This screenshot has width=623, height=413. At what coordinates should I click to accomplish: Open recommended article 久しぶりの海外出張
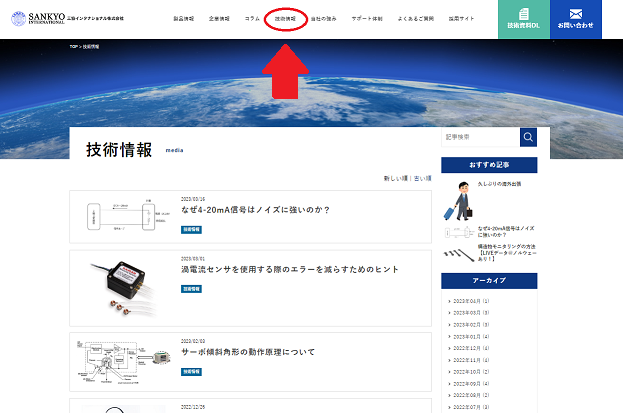[x=499, y=184]
